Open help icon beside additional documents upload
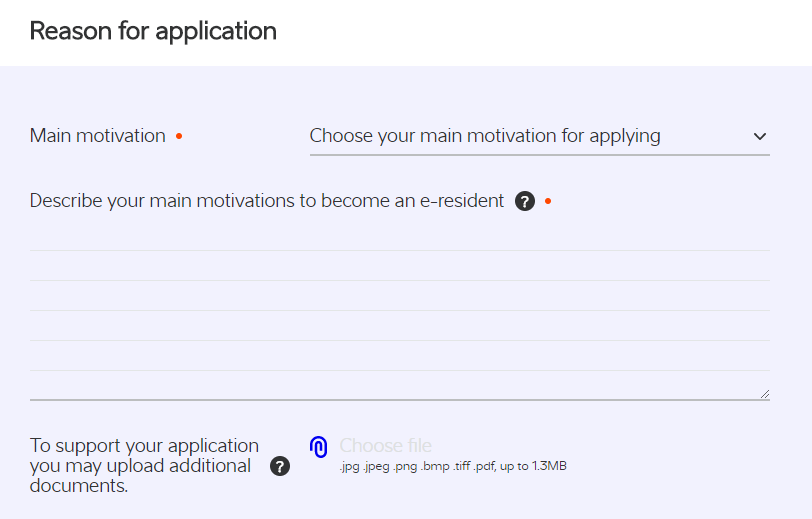This screenshot has height=519, width=812. (280, 466)
